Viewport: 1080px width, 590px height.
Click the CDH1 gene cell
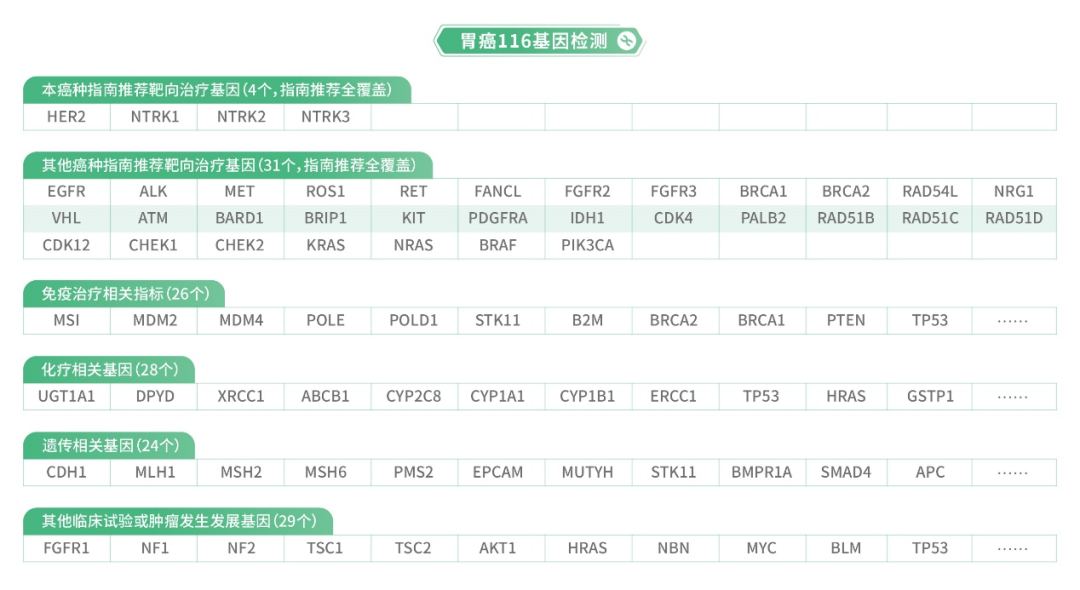67,472
